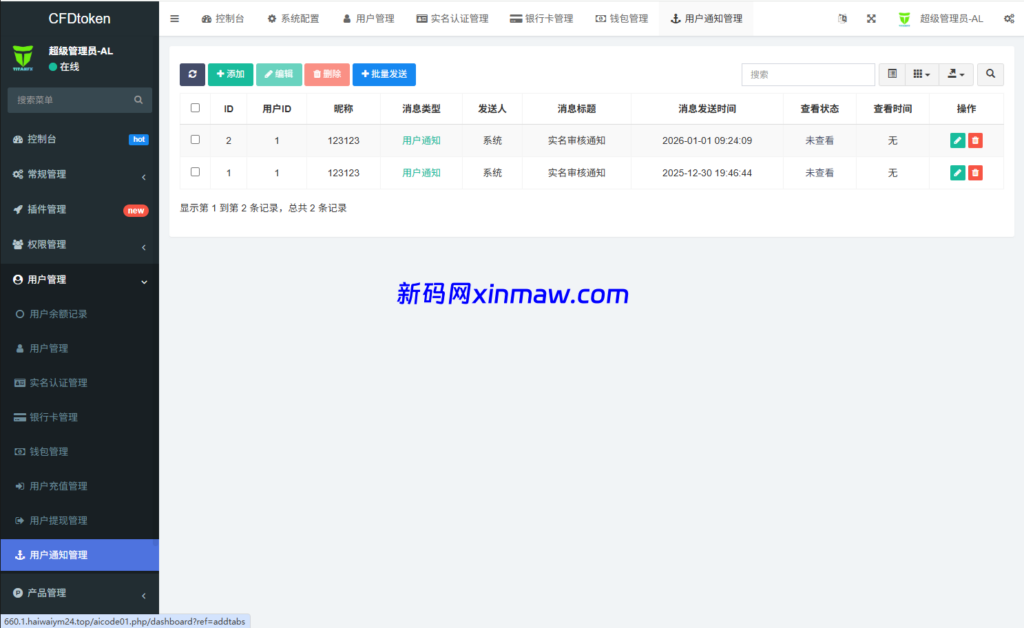The height and width of the screenshot is (628, 1024).
Task: Edit notification ID 2 with pencil icon
Action: [957, 140]
